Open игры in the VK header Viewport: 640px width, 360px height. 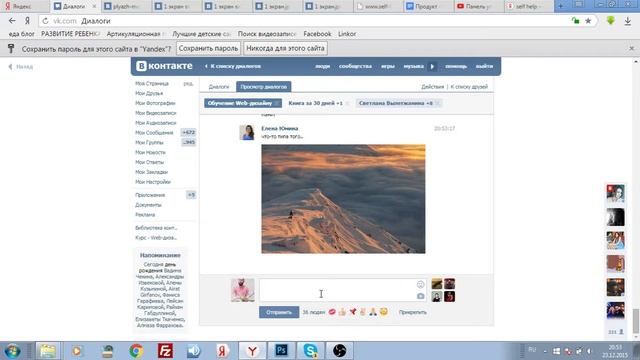pyautogui.click(x=387, y=66)
